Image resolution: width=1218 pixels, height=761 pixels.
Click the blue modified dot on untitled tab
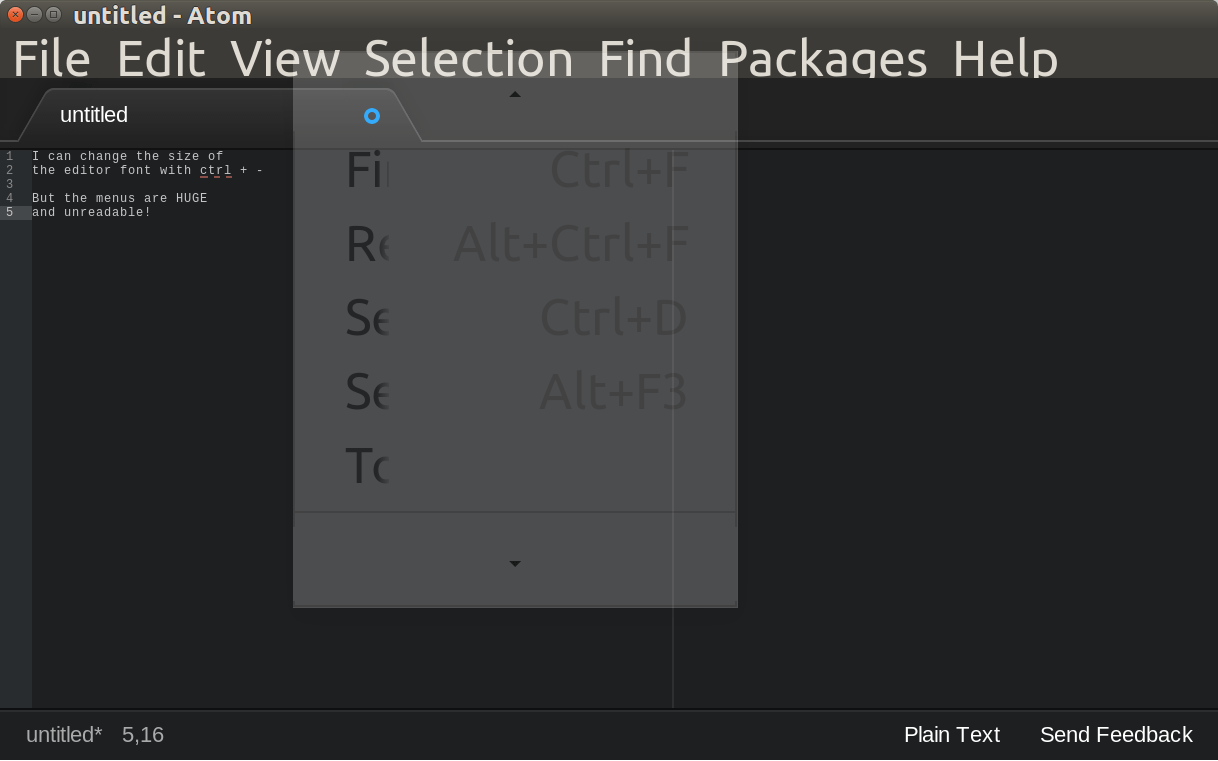(x=372, y=116)
